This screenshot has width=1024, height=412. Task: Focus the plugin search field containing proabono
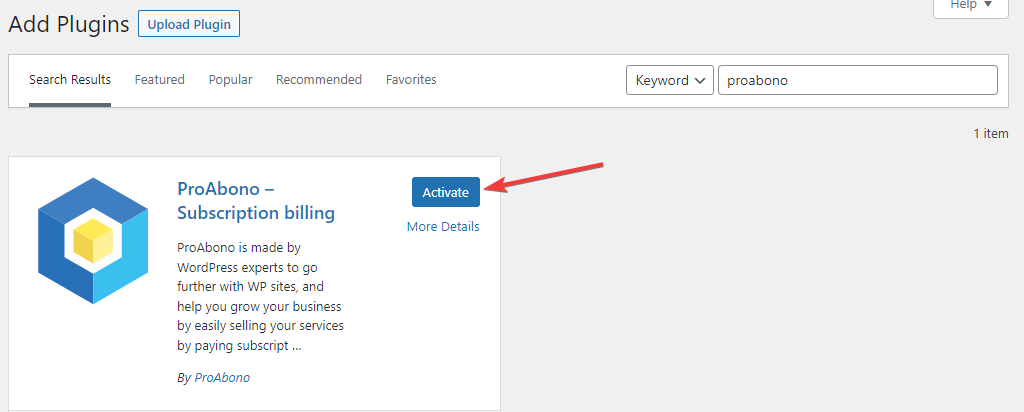pyautogui.click(x=857, y=80)
